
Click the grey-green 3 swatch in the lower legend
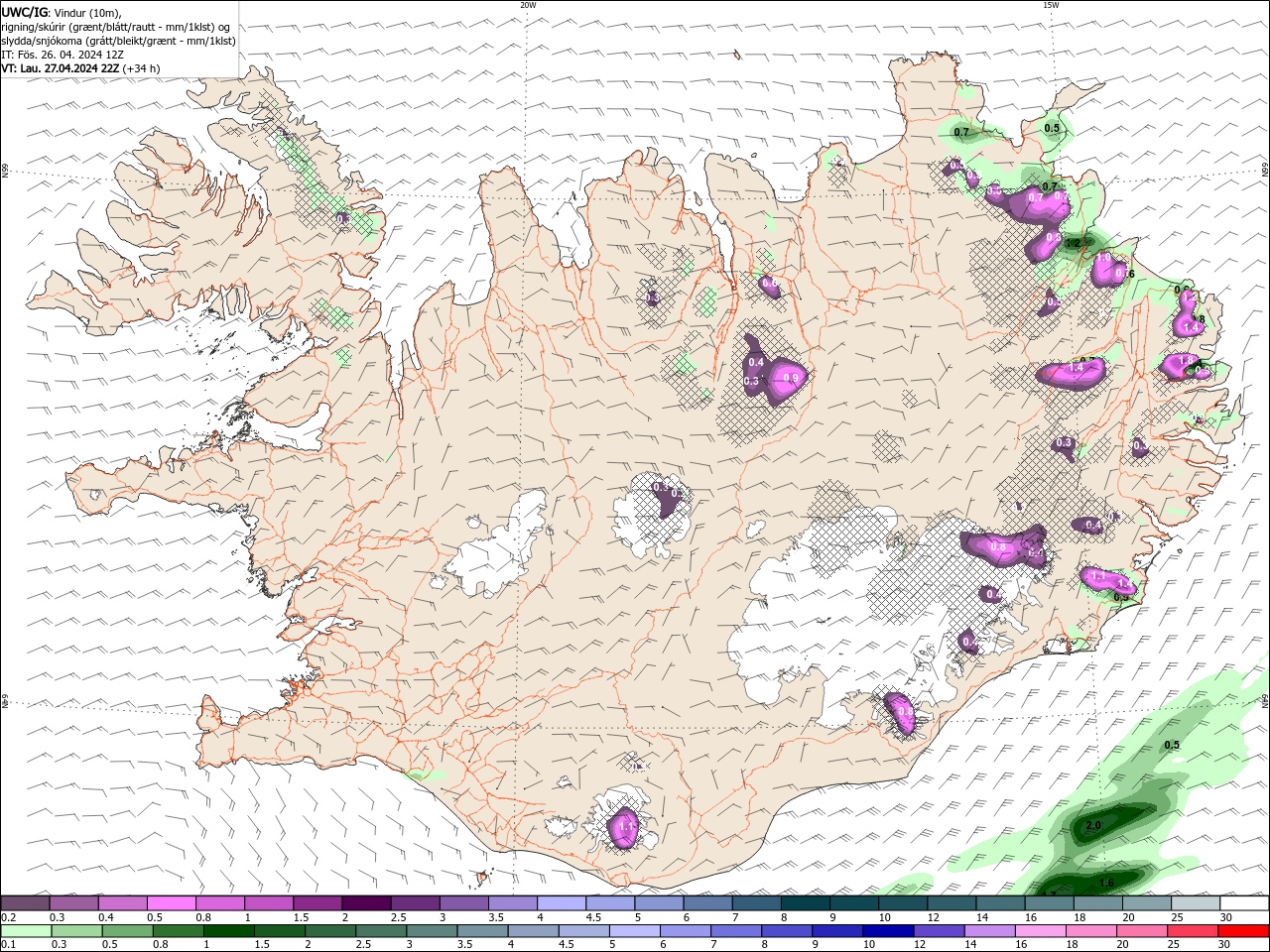[432, 931]
